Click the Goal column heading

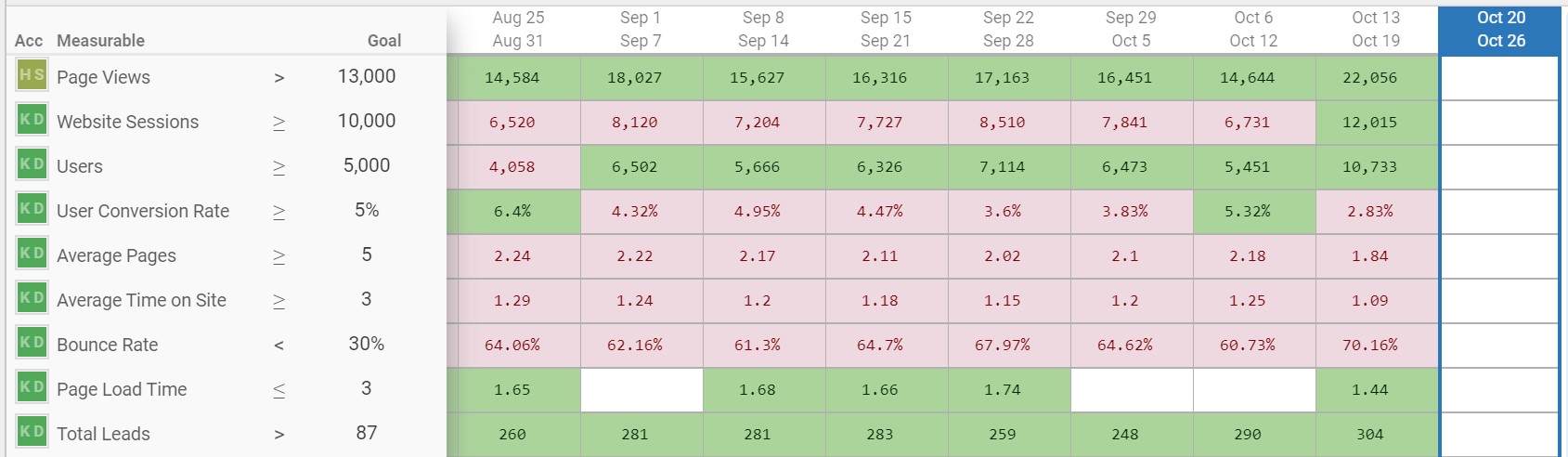point(383,41)
